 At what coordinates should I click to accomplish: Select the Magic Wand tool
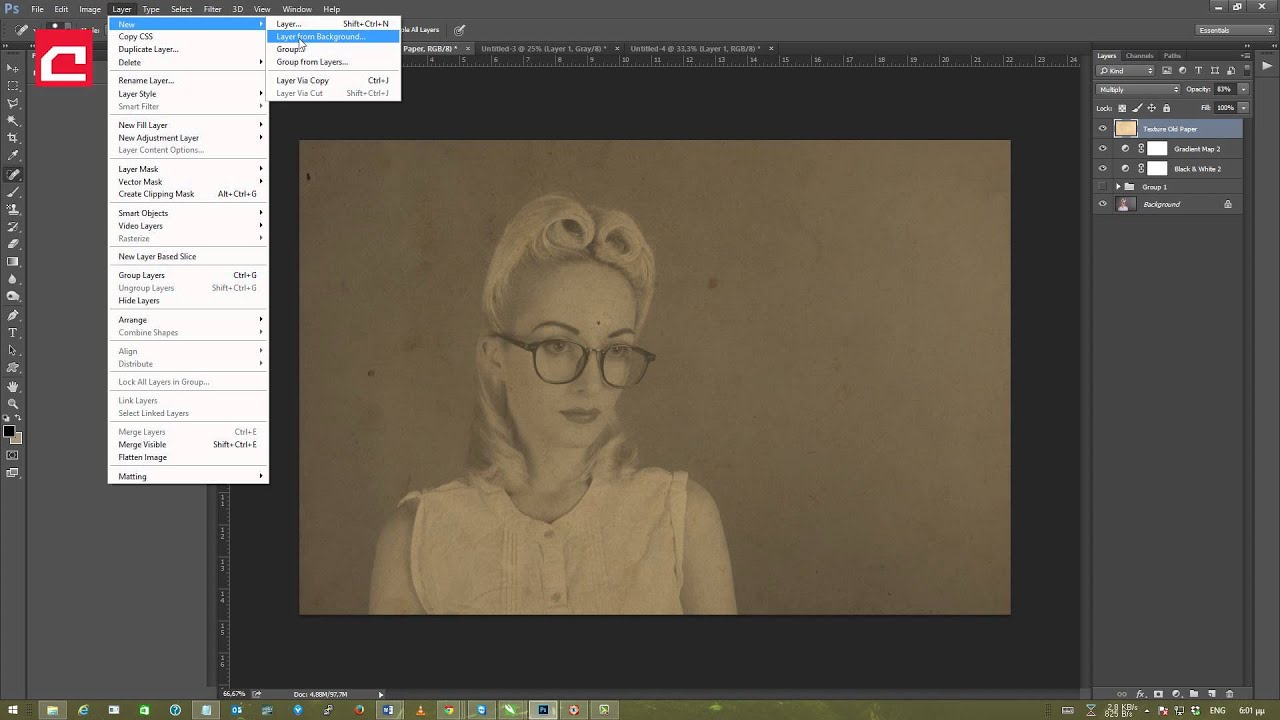click(x=13, y=120)
